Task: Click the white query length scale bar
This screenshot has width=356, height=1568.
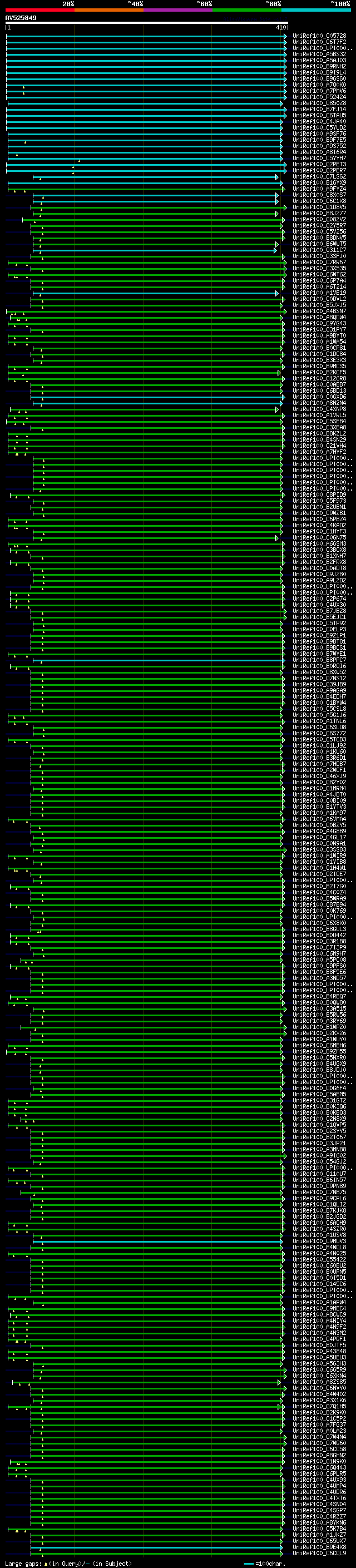Action: pos(147,23)
